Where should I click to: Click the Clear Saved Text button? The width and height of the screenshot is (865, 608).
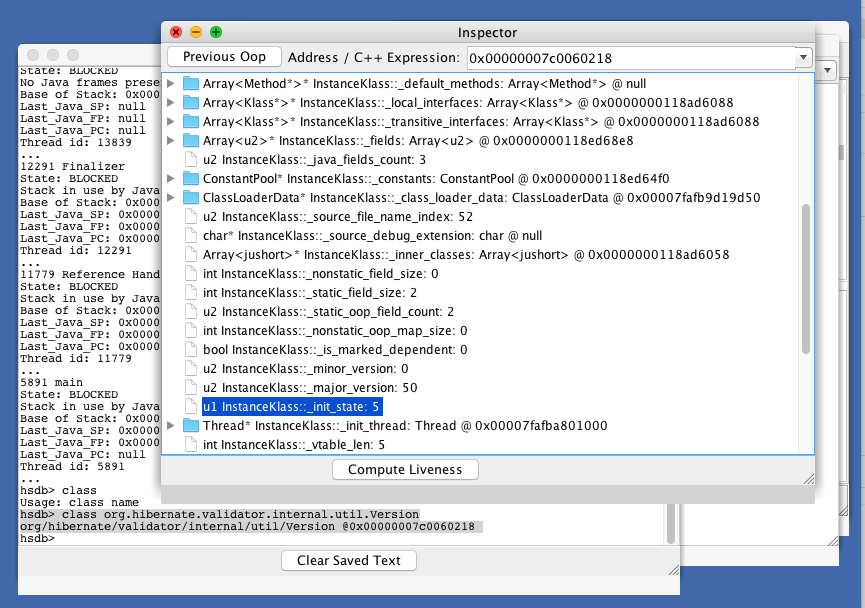pyautogui.click(x=348, y=560)
